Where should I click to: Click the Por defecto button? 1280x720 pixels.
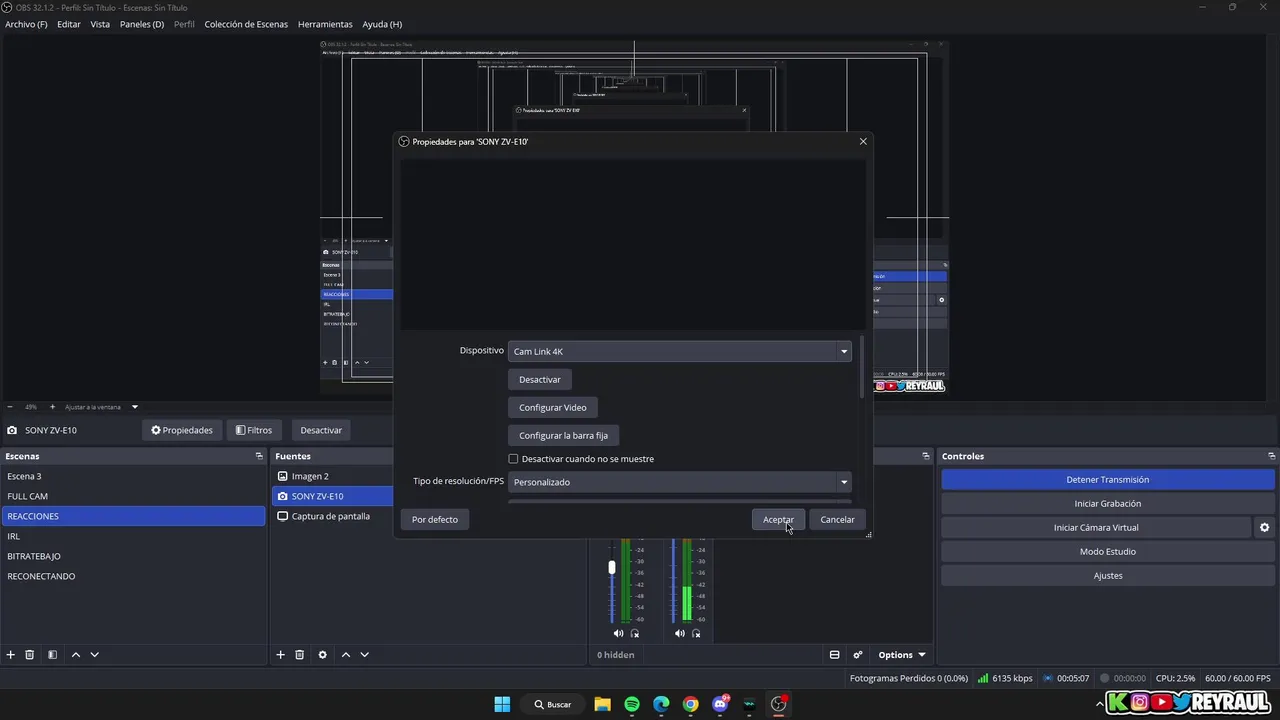click(435, 519)
